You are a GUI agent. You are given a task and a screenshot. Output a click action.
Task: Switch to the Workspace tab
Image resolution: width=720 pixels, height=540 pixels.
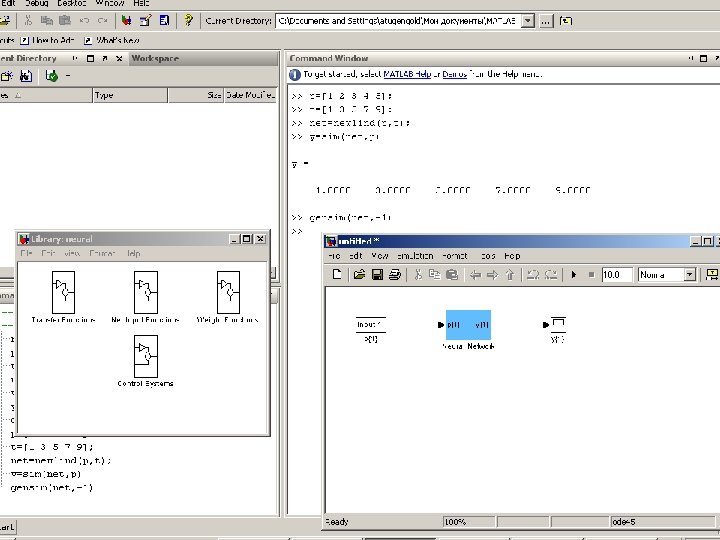tap(155, 59)
